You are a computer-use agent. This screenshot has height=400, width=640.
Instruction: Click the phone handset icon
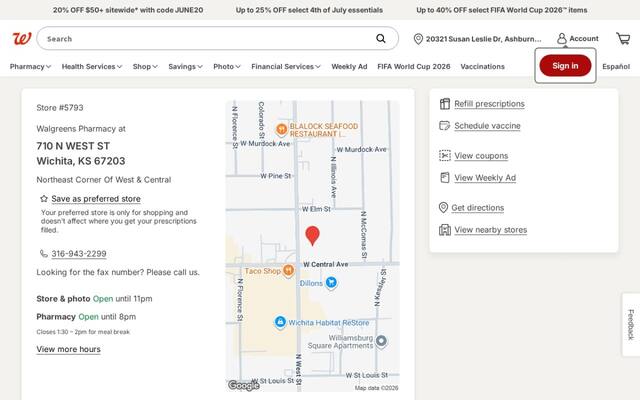[x=44, y=253]
